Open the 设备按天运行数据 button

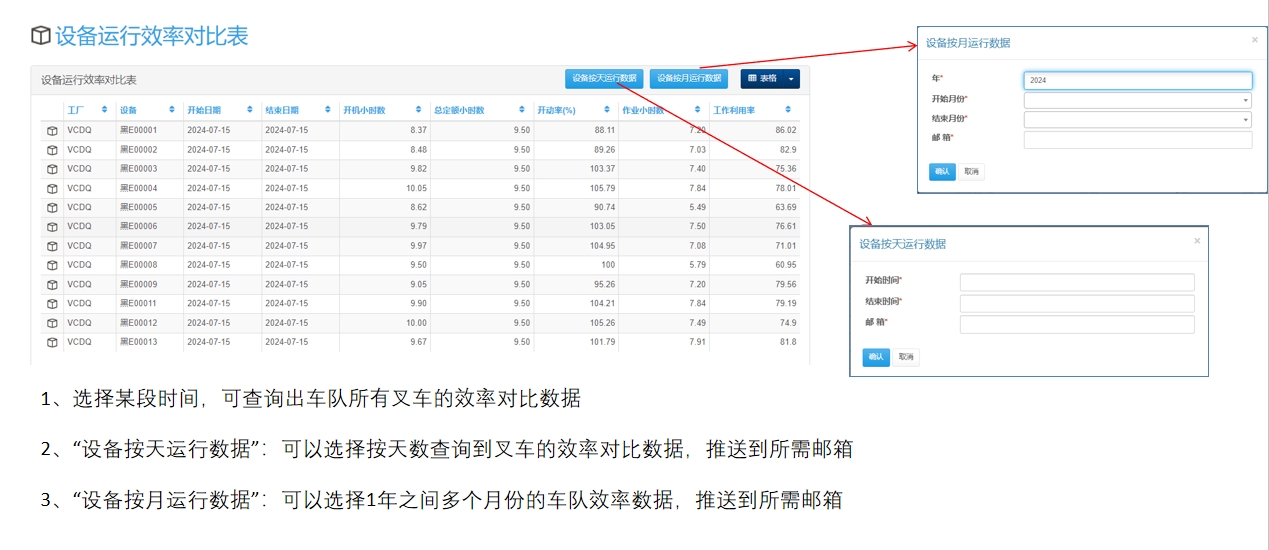point(604,78)
